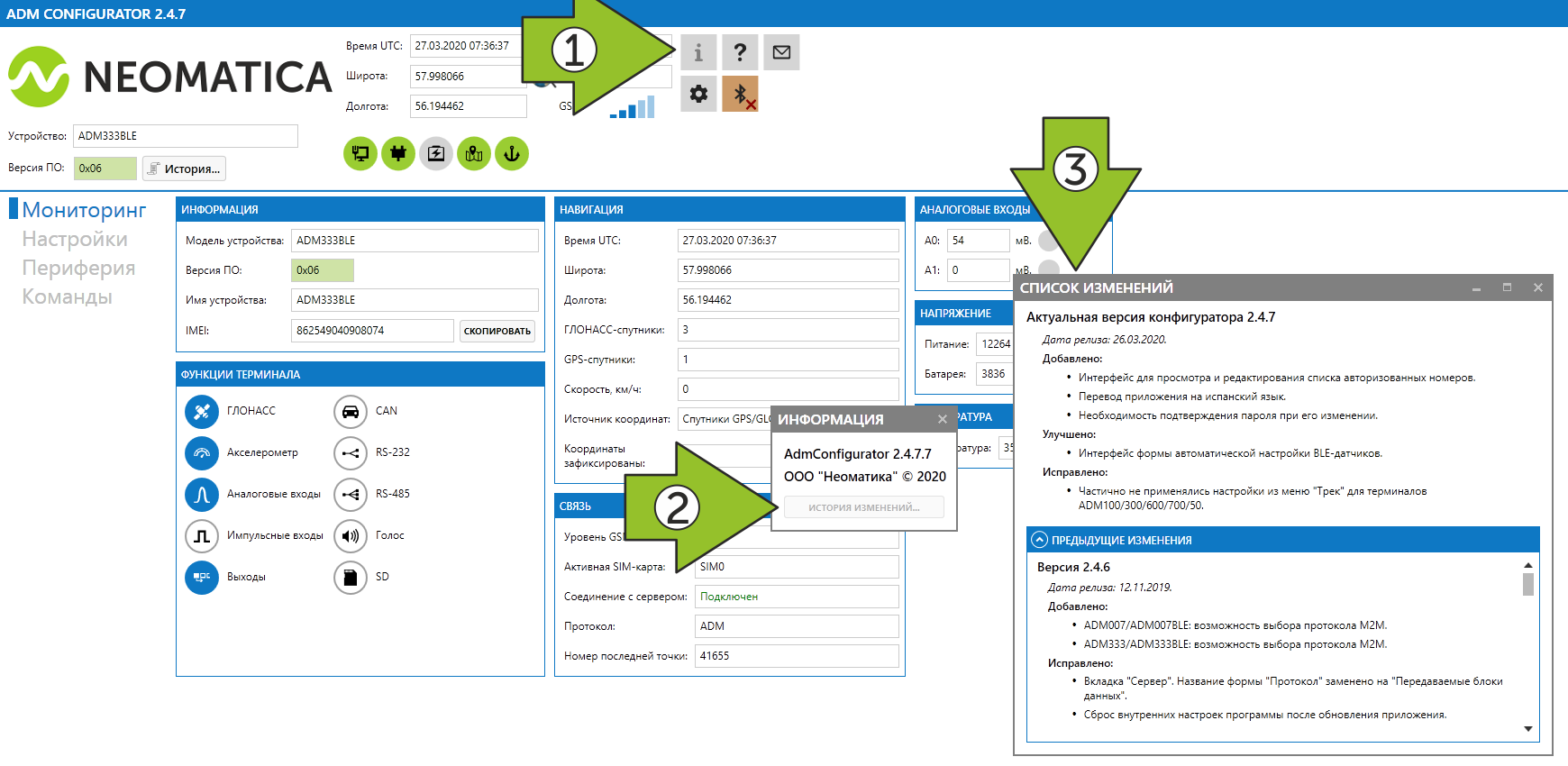Select the Импульсные входы function icon

(x=202, y=536)
